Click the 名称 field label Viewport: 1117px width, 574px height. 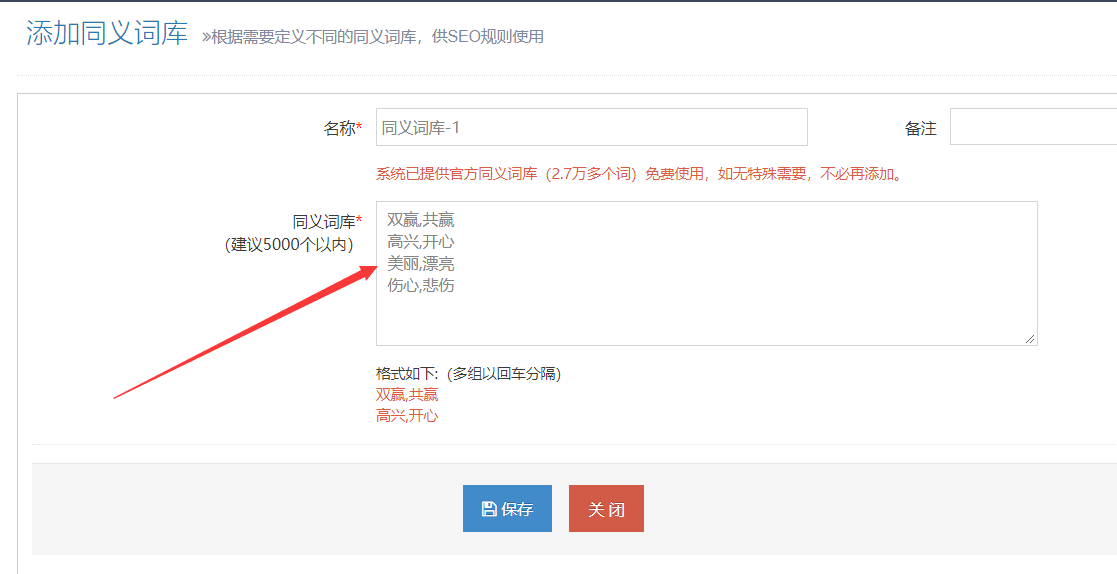tap(343, 128)
